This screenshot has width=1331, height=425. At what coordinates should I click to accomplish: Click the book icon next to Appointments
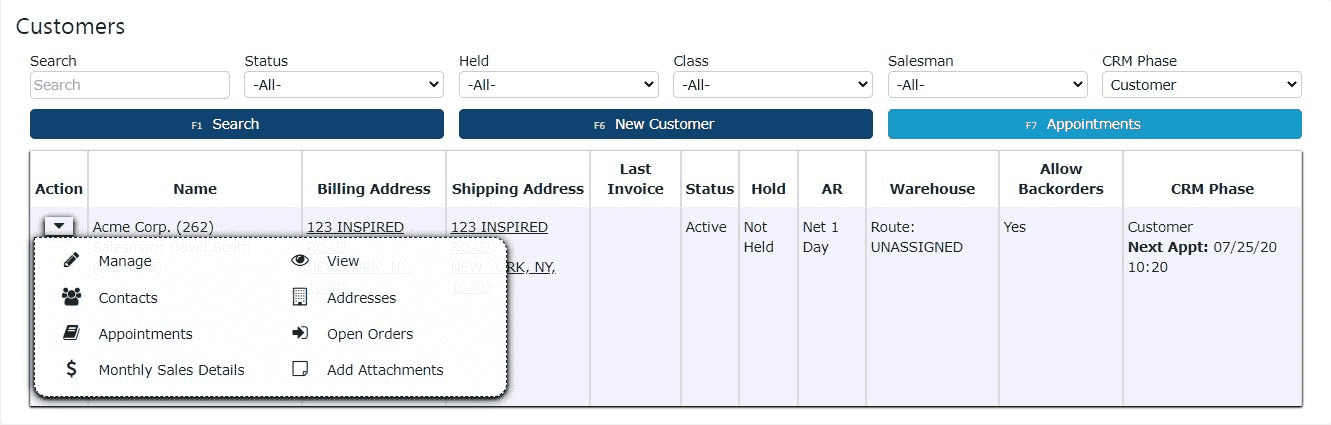click(x=71, y=334)
